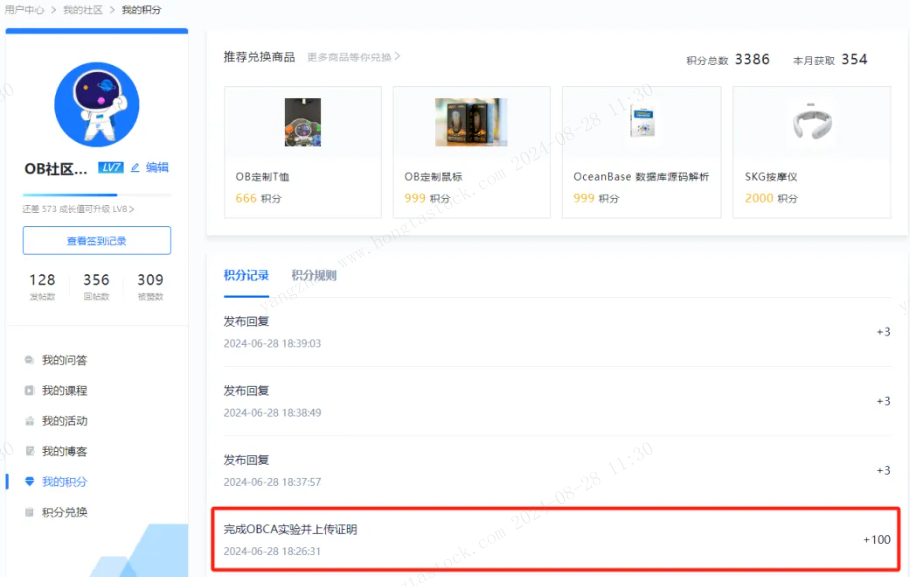Click the 积分兑换 sidebar icon
Viewport: 910px width, 586px height.
[x=29, y=512]
